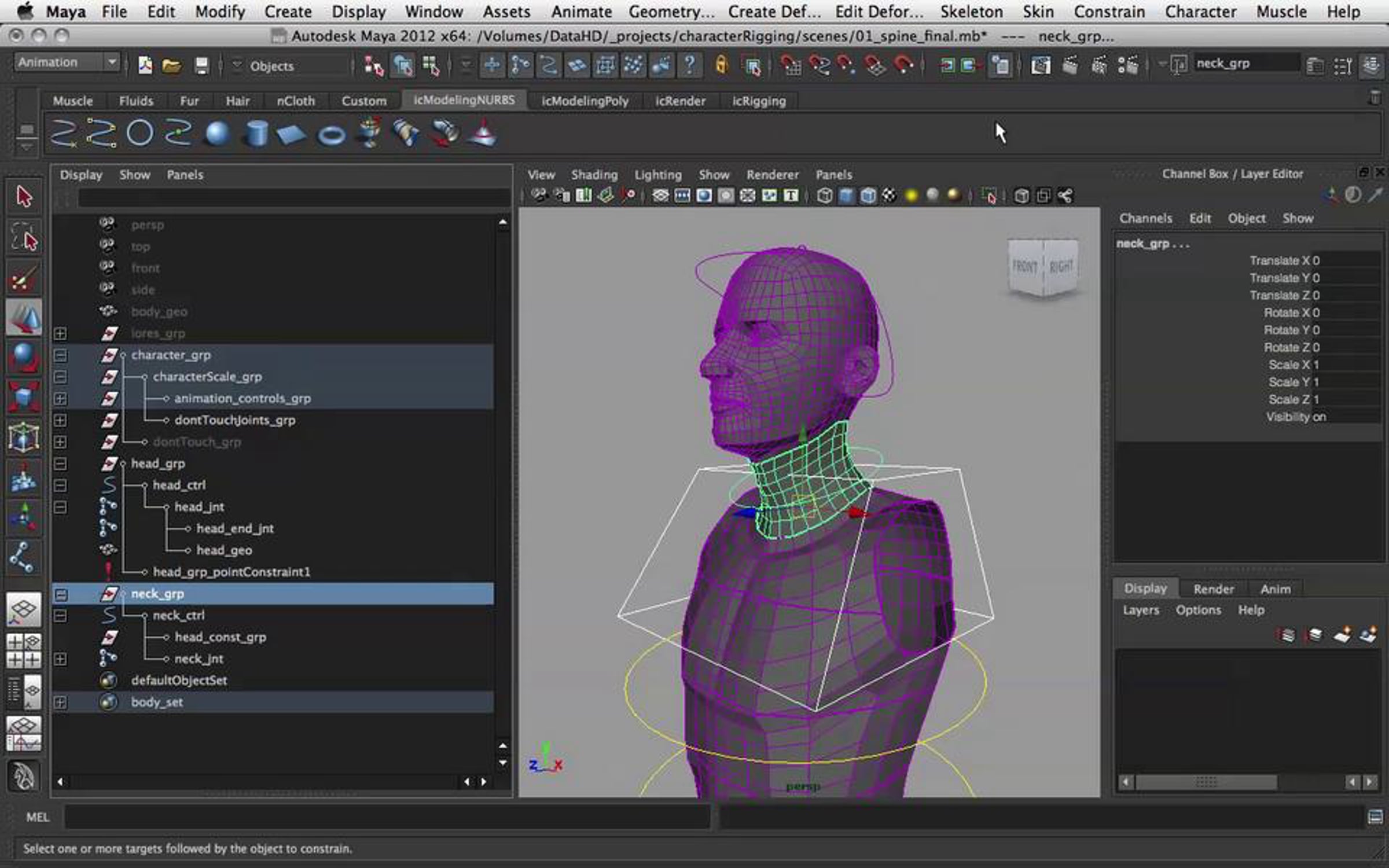Click the NURBS torus shelf icon
Screen dimensions: 1389x868
332,135
